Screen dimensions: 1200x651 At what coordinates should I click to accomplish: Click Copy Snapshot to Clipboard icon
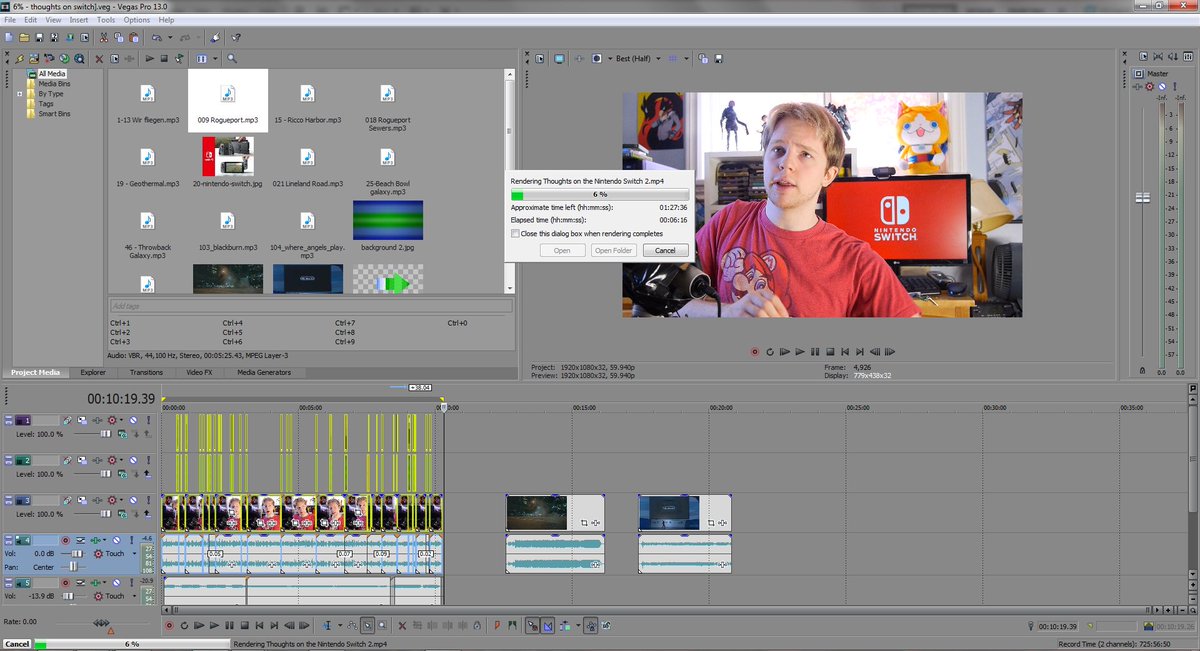703,58
